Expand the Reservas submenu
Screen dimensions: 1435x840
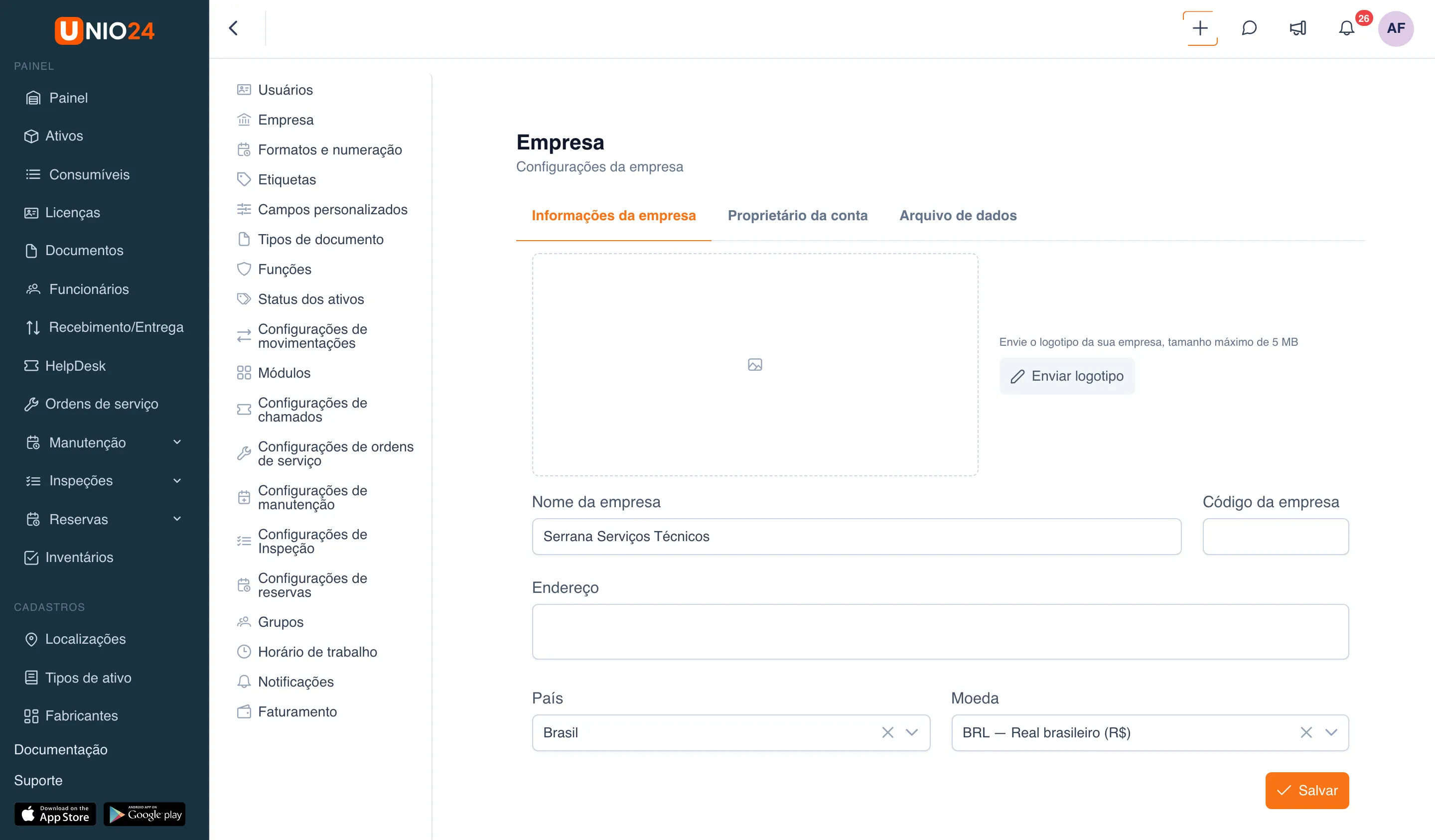tap(177, 519)
